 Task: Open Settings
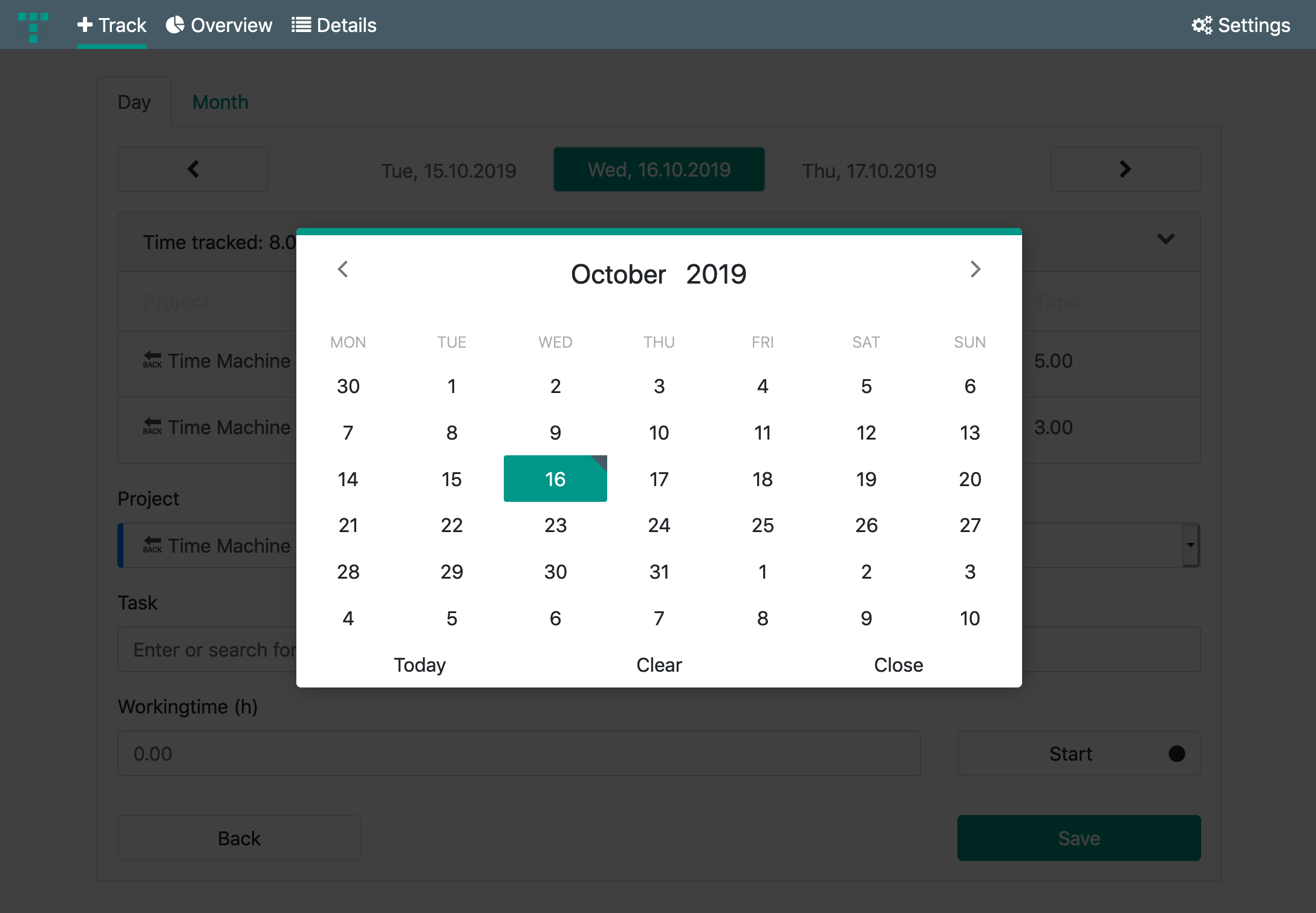(x=1241, y=25)
